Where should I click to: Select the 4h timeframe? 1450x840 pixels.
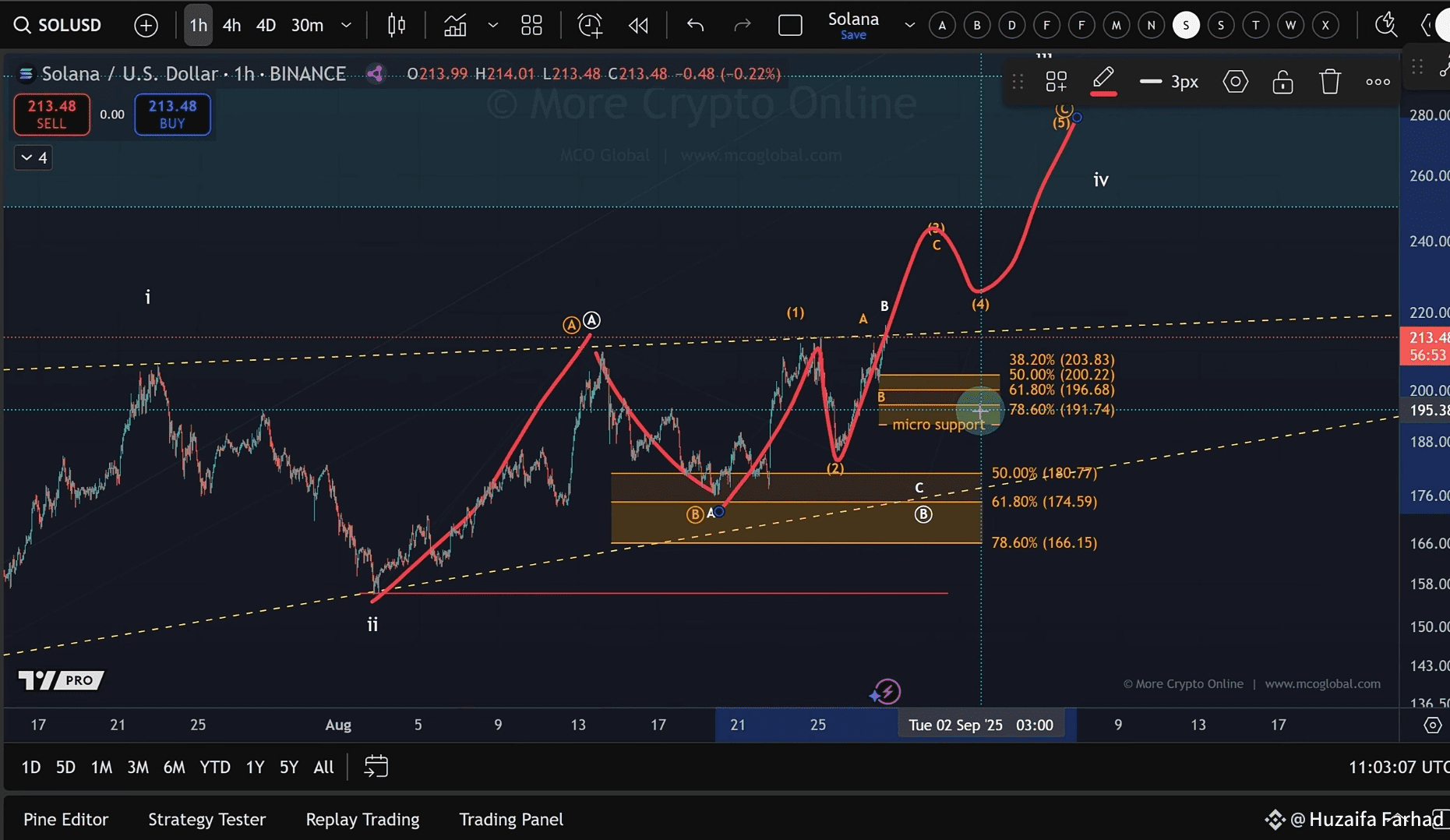231,25
